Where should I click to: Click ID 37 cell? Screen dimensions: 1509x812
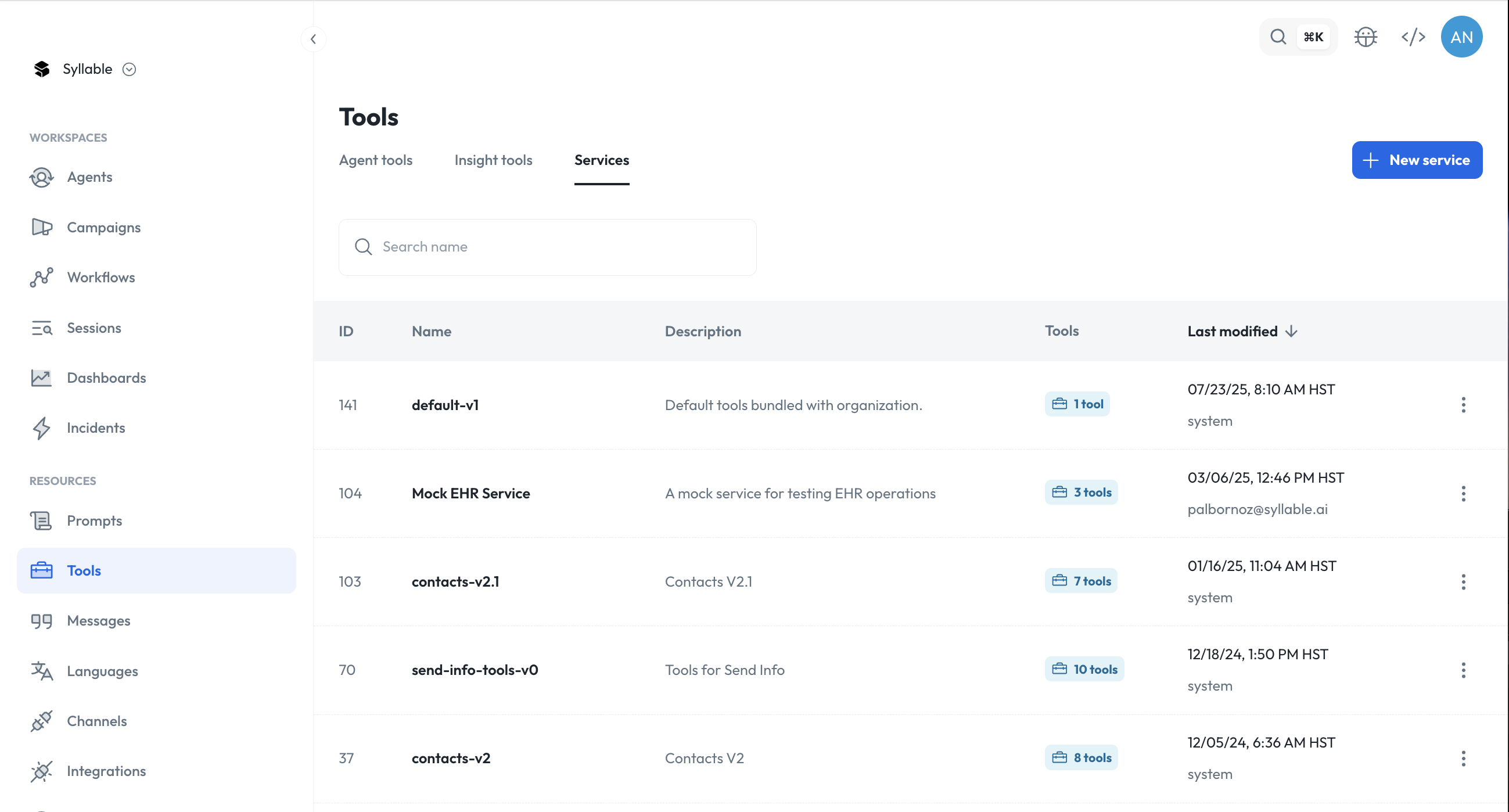tap(346, 759)
